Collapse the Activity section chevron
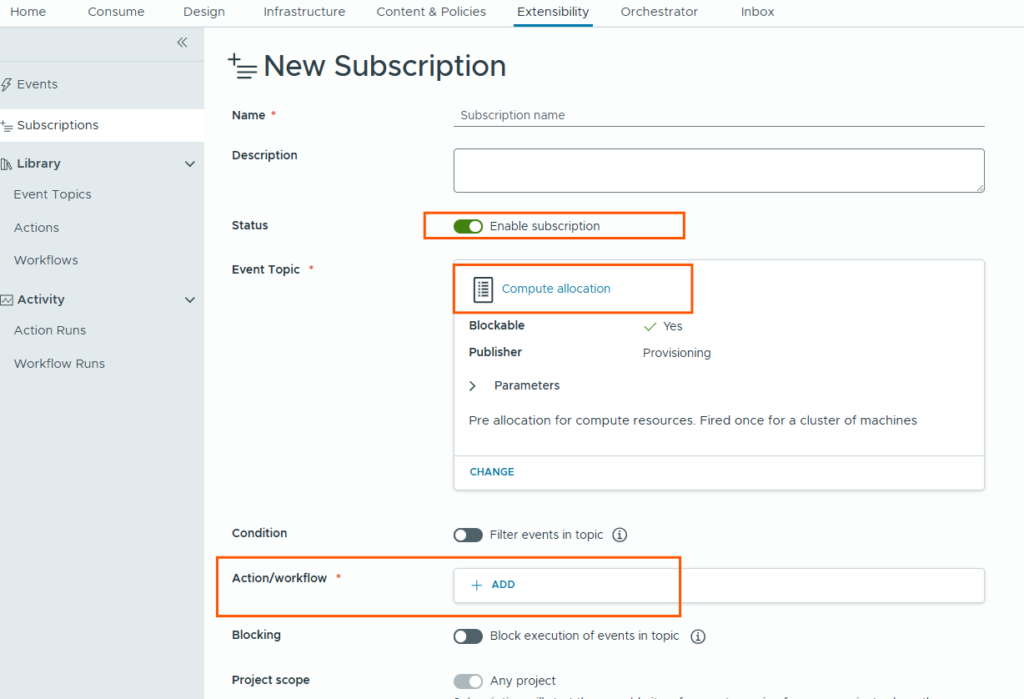 (x=190, y=300)
